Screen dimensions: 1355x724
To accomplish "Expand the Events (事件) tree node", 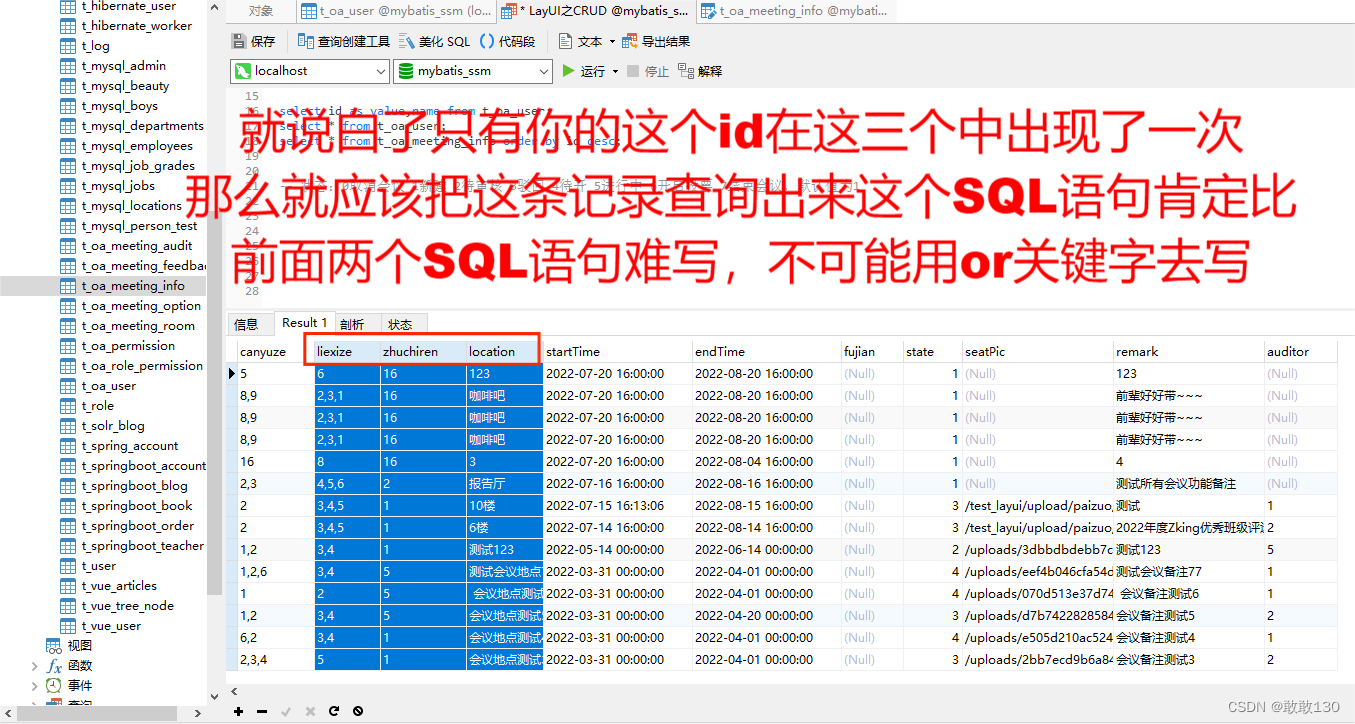I will click(36, 685).
